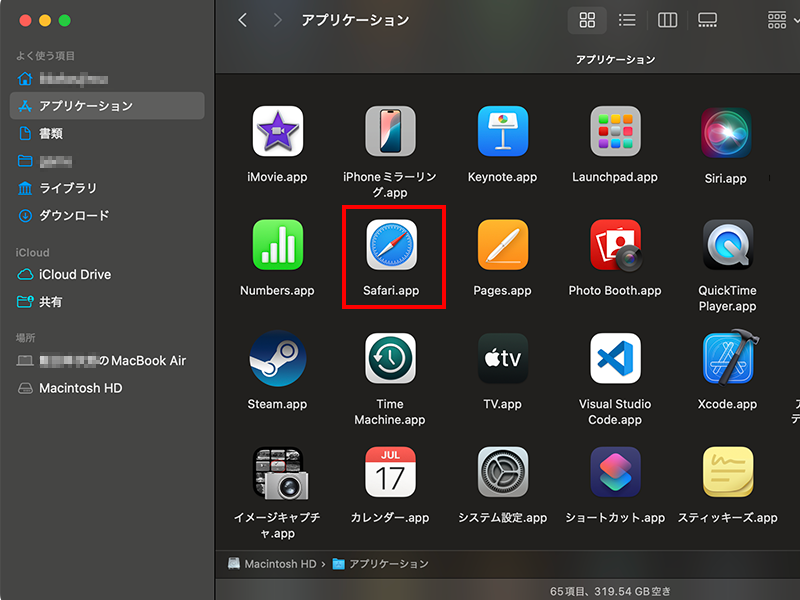800x600 pixels.
Task: Click the Steam.app icon
Action: click(278, 358)
